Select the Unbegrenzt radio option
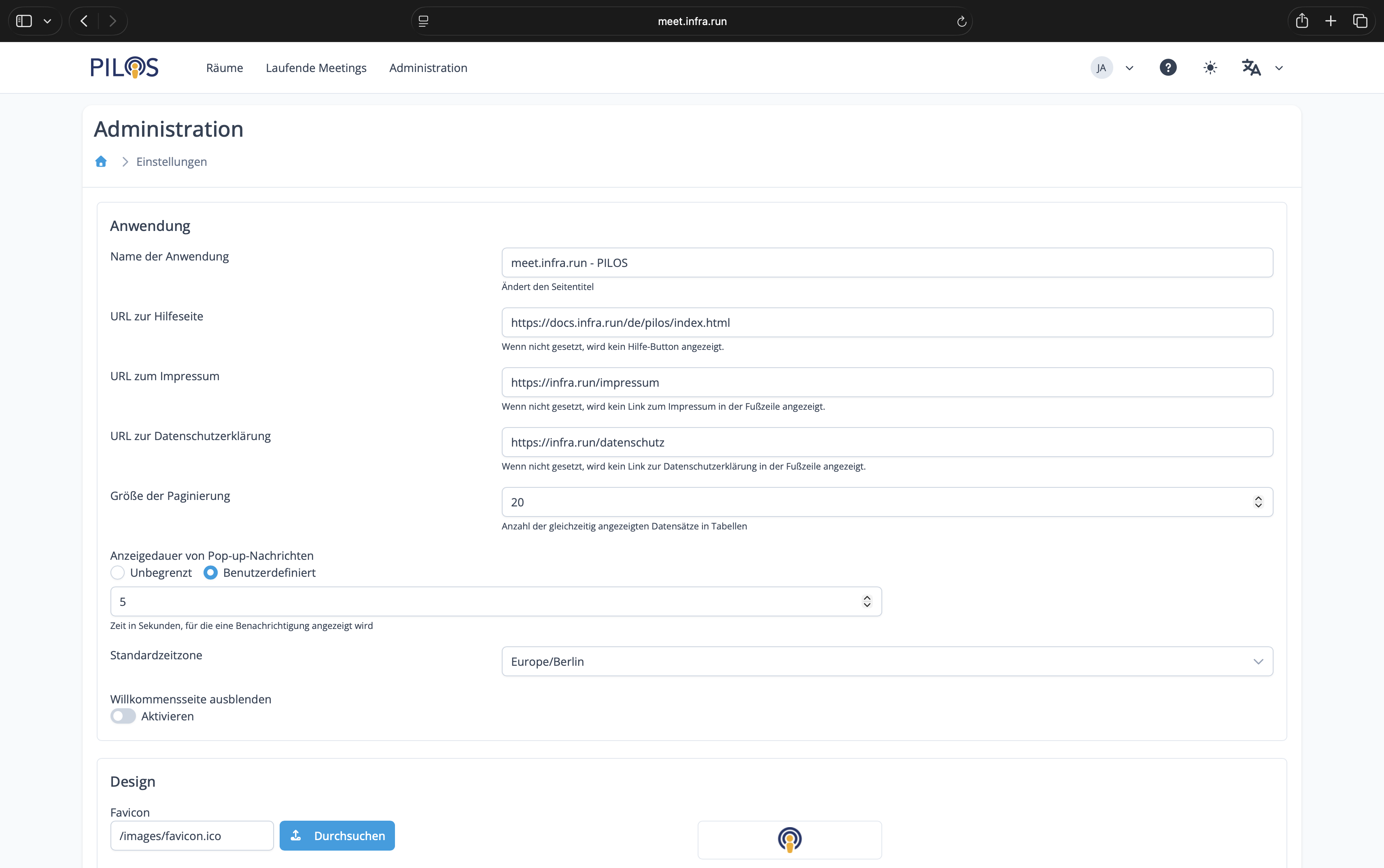This screenshot has width=1384, height=868. point(118,572)
